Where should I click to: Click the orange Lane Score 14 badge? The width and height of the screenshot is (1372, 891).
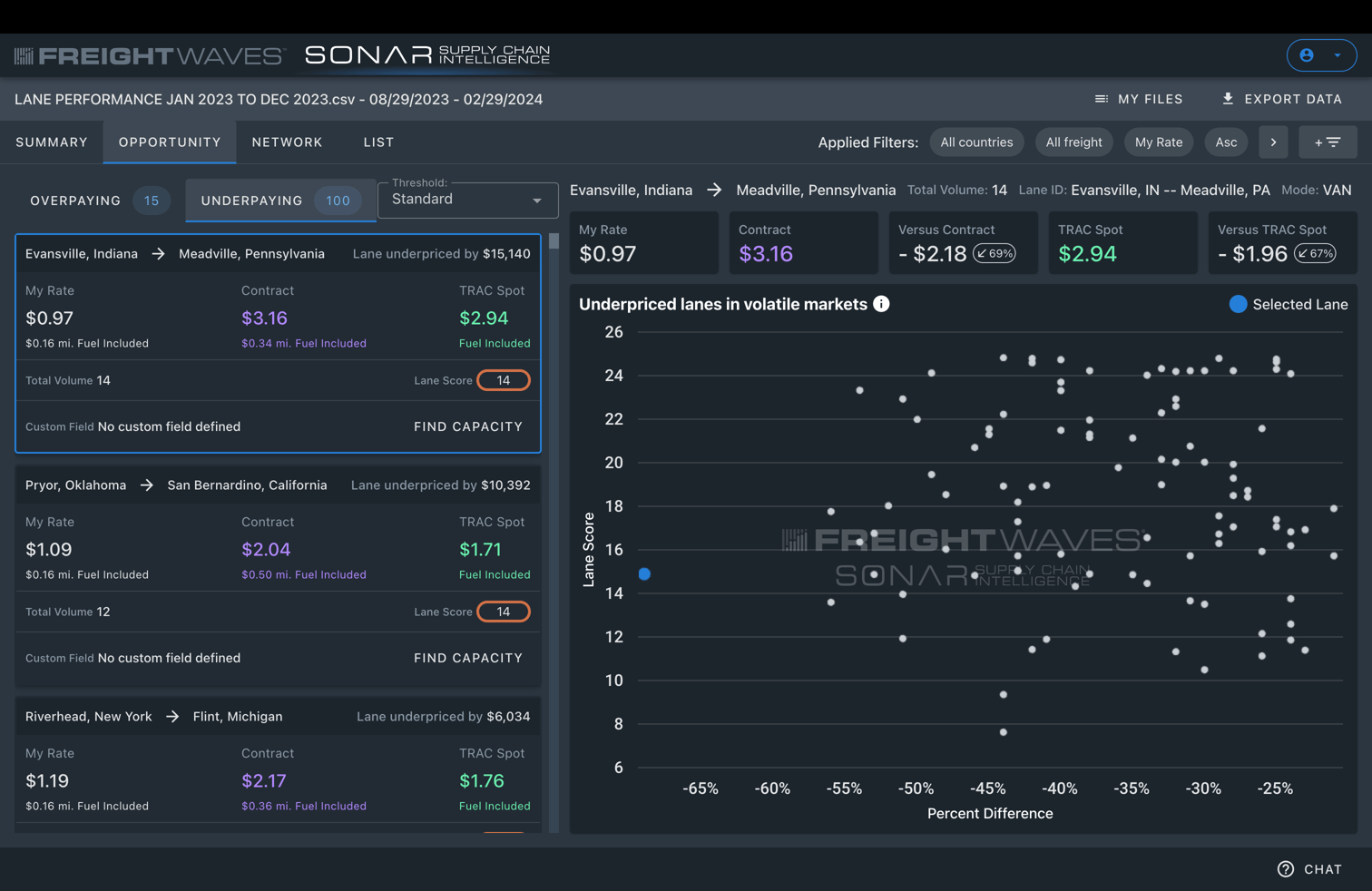click(x=504, y=380)
